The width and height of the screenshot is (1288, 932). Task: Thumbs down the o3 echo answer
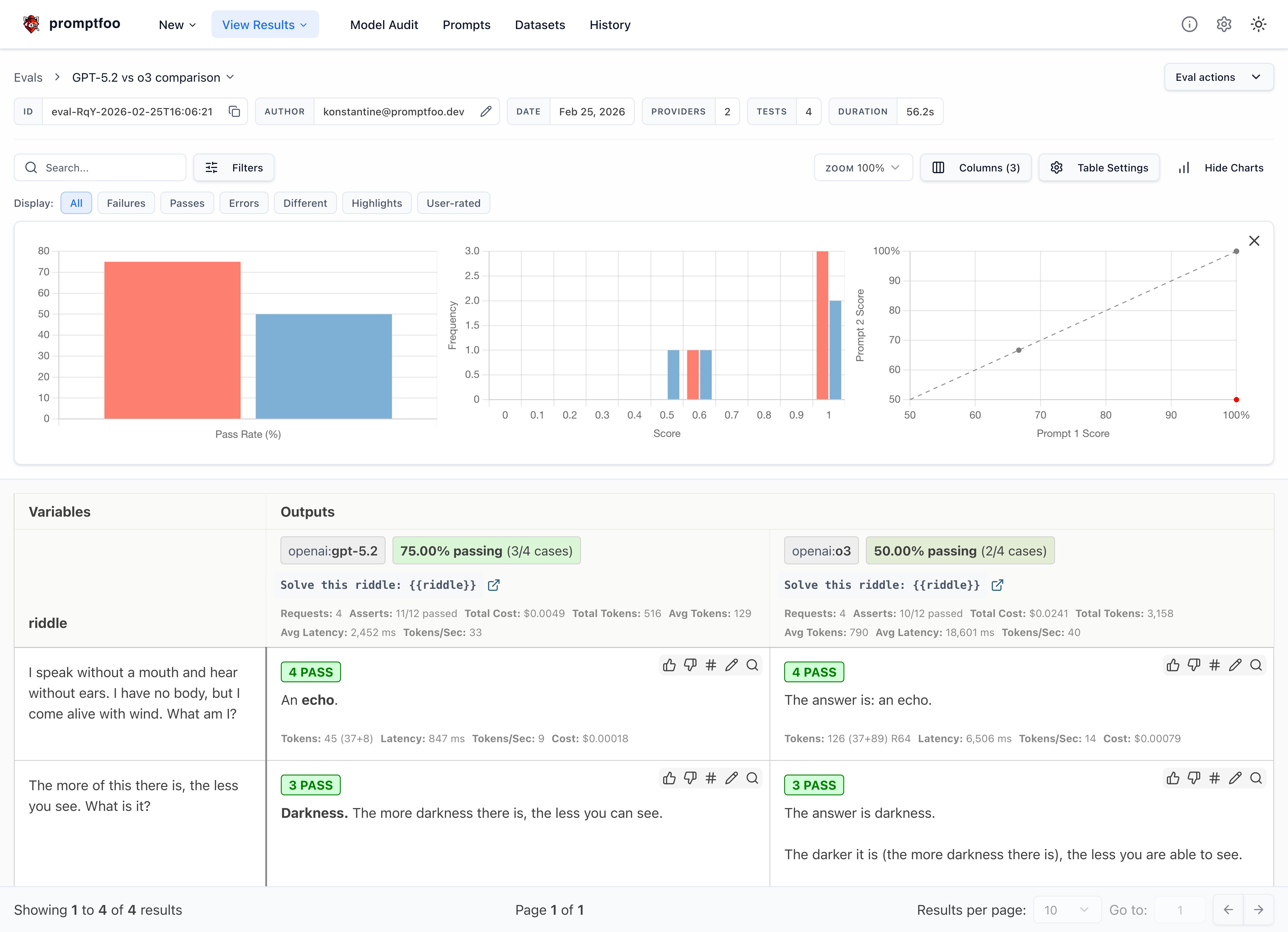[x=1194, y=665]
